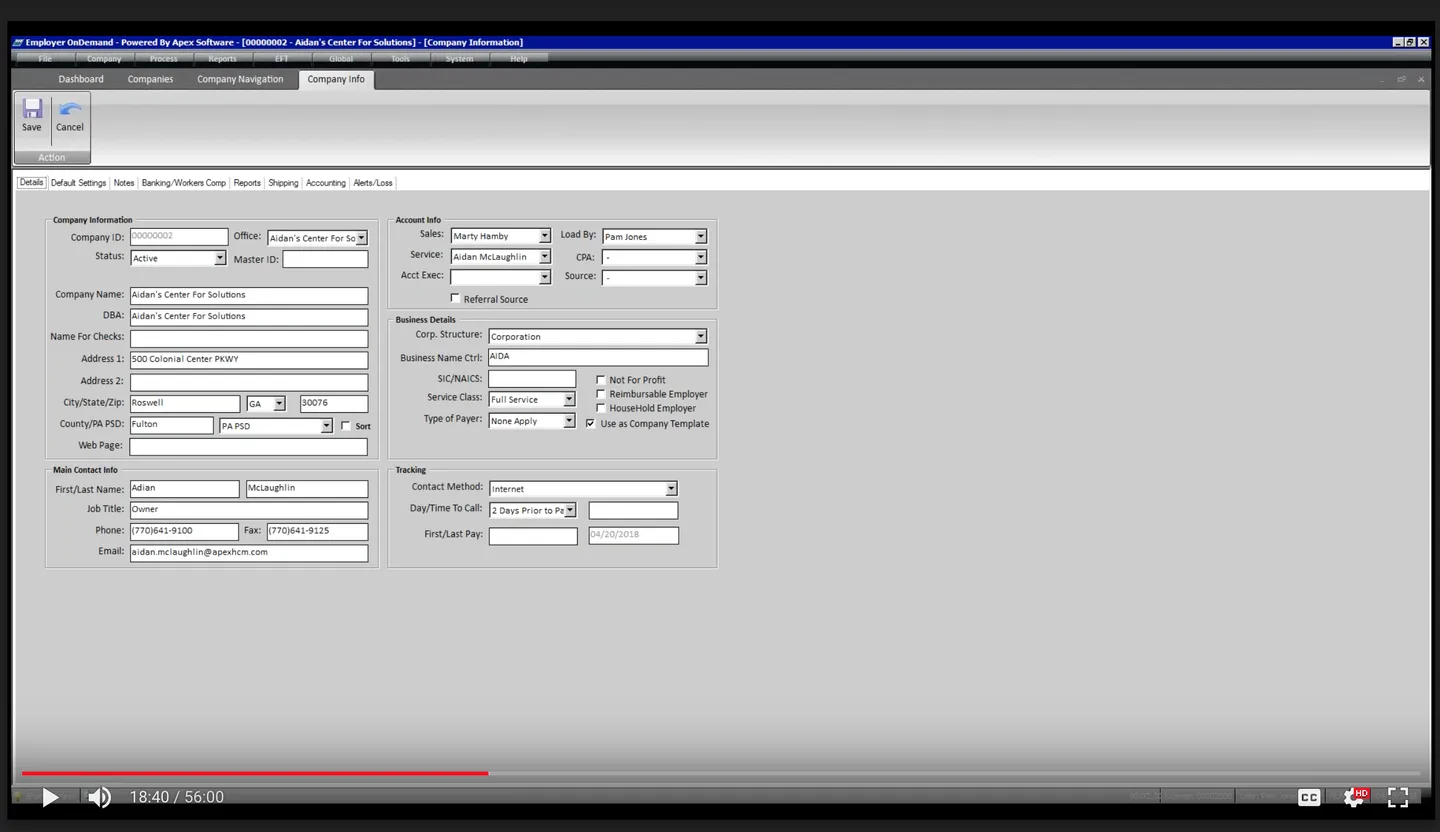This screenshot has width=1440, height=832.
Task: Open the Contact Method dropdown list
Action: tap(671, 488)
